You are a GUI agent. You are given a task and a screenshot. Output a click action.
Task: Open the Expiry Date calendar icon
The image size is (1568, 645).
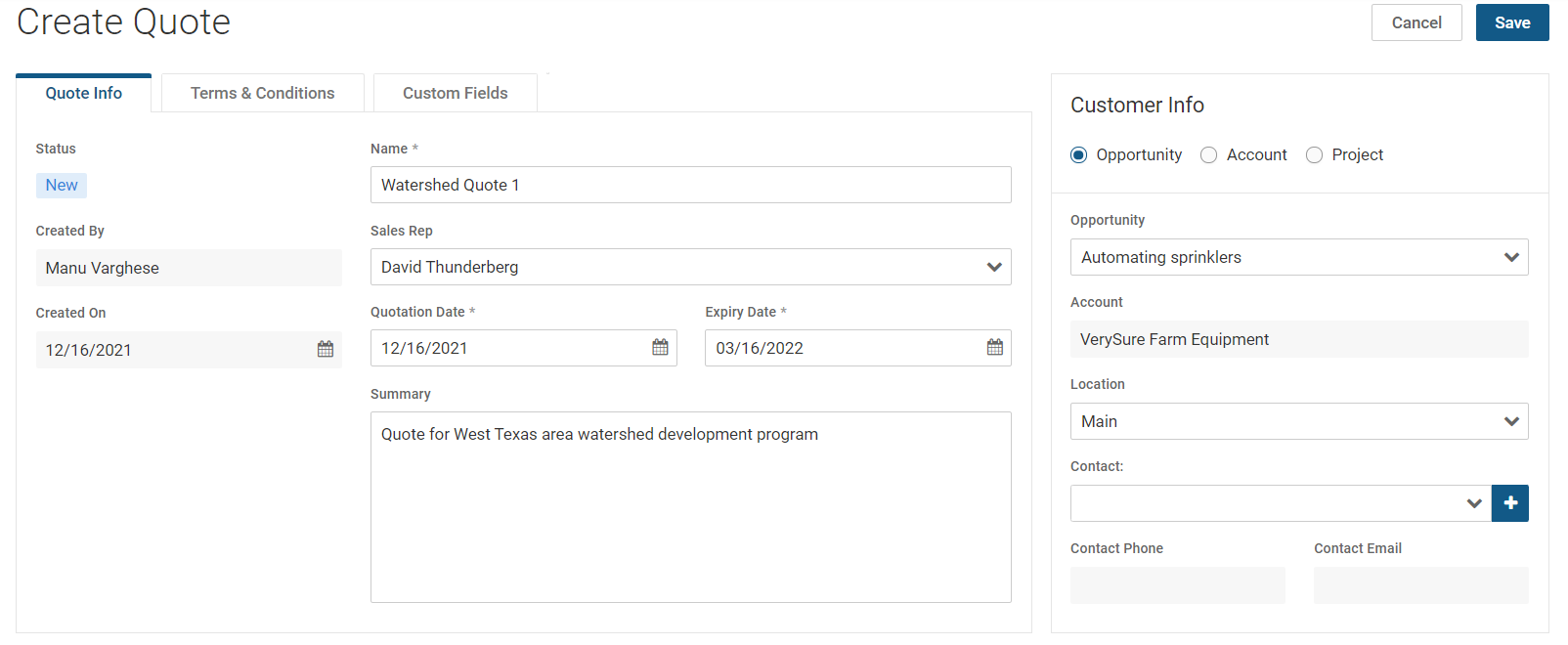994,347
